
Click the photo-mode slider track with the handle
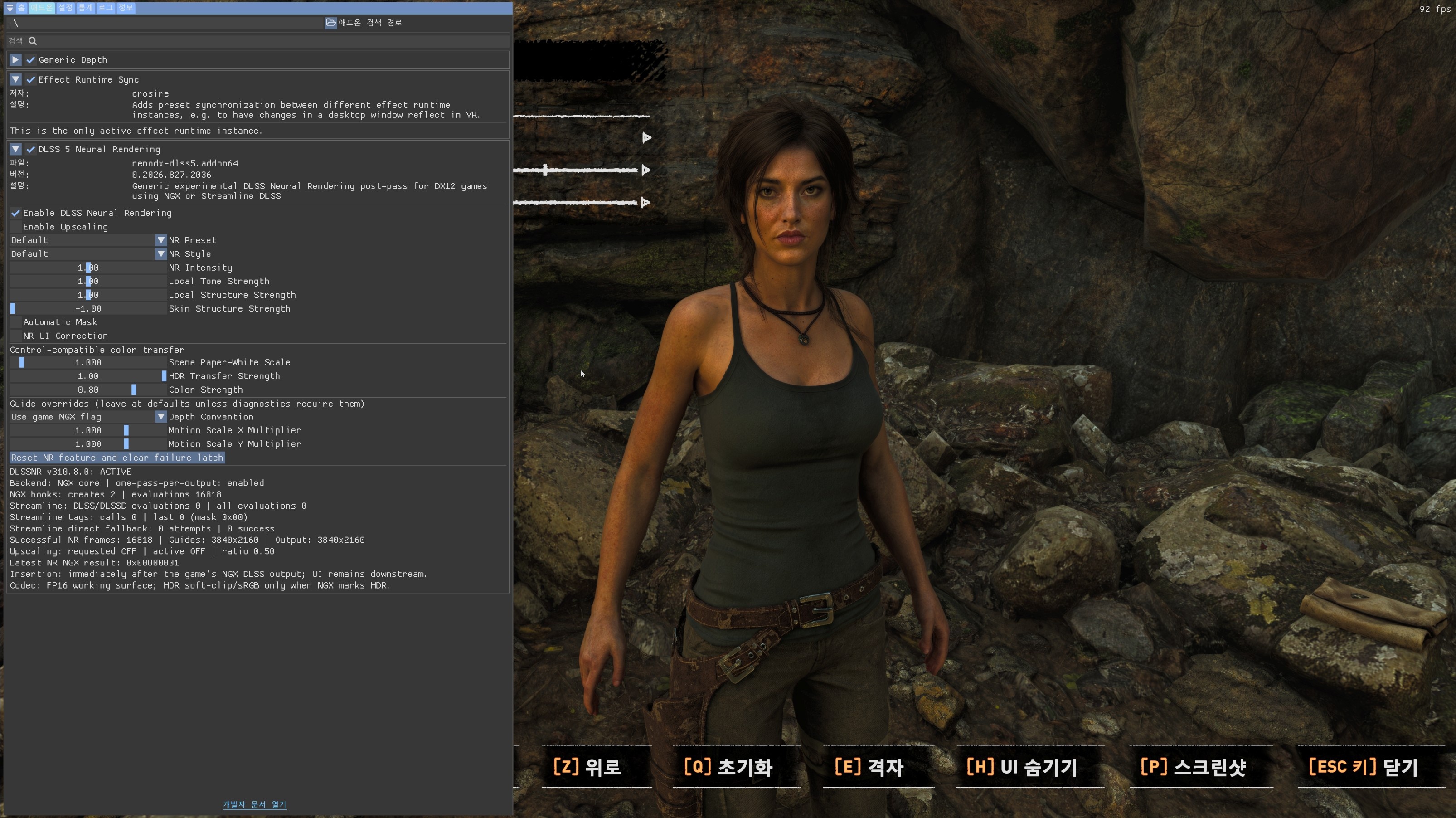(x=575, y=170)
